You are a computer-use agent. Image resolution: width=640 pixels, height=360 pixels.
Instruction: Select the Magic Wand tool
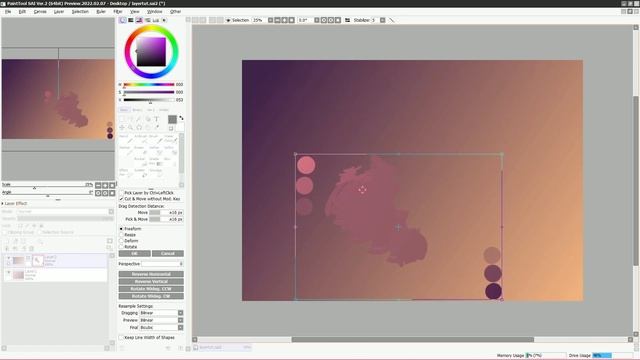click(139, 119)
